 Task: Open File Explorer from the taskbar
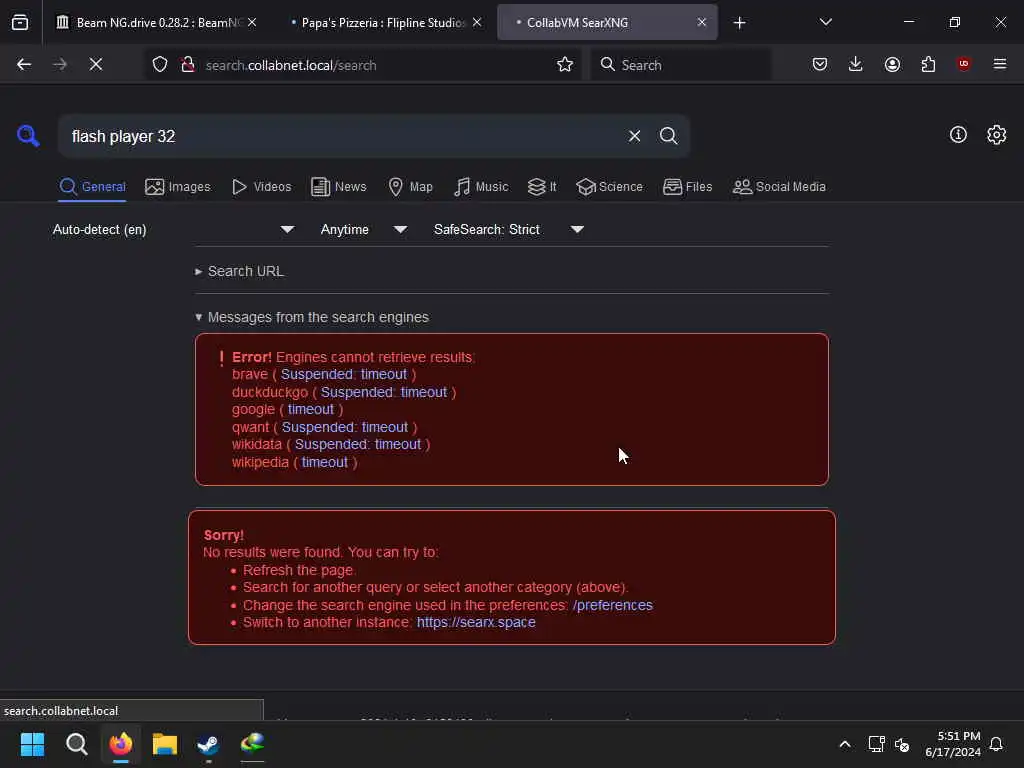click(x=165, y=744)
